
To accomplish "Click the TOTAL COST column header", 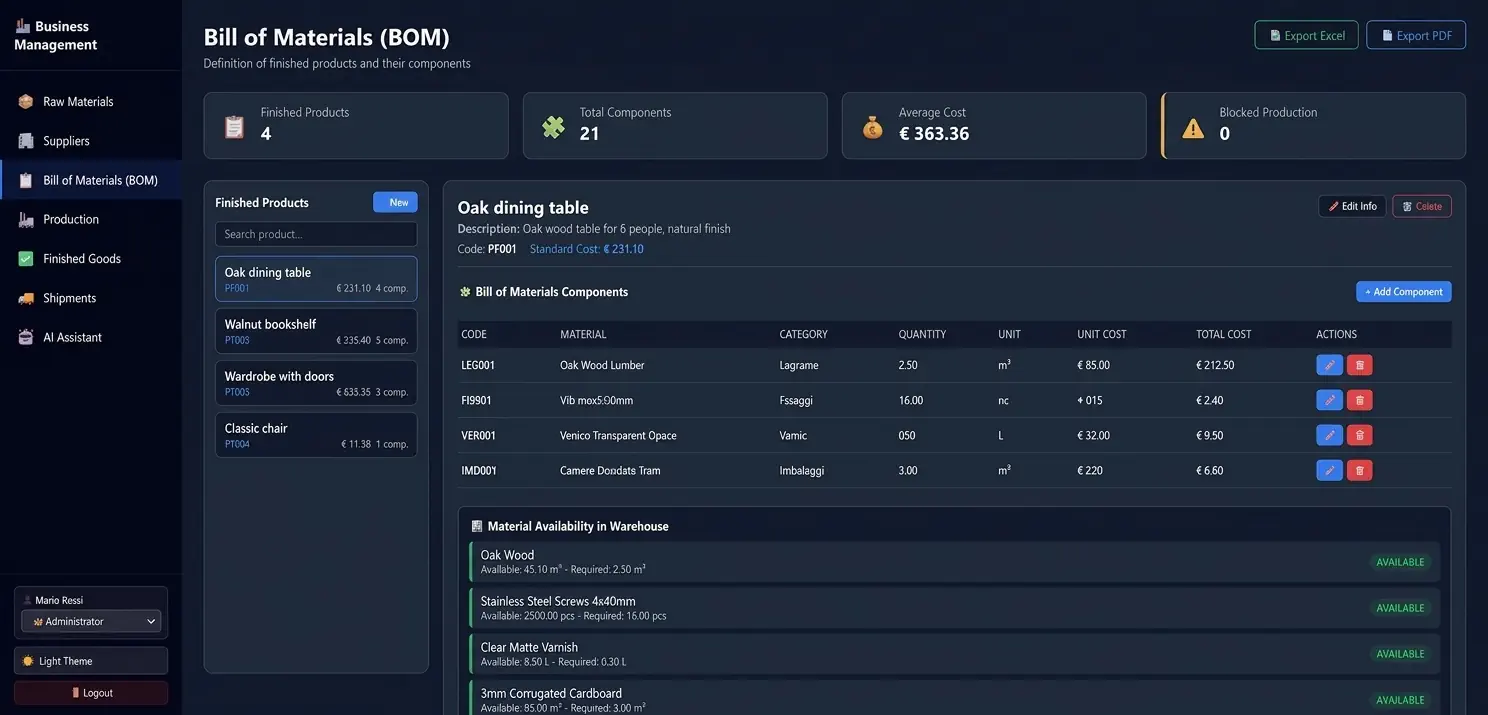I will (1223, 334).
